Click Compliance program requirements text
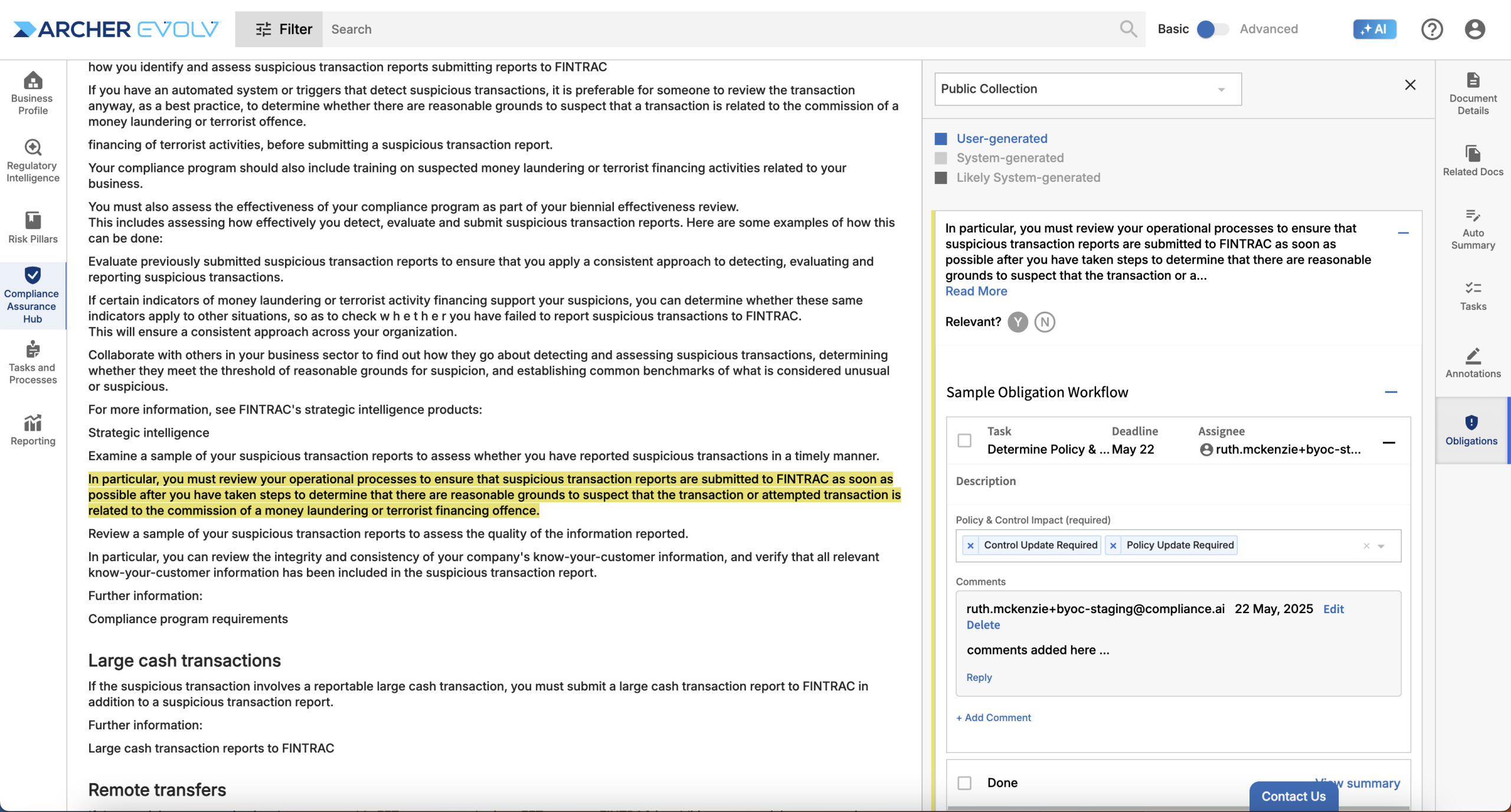Image resolution: width=1511 pixels, height=812 pixels. (x=188, y=619)
